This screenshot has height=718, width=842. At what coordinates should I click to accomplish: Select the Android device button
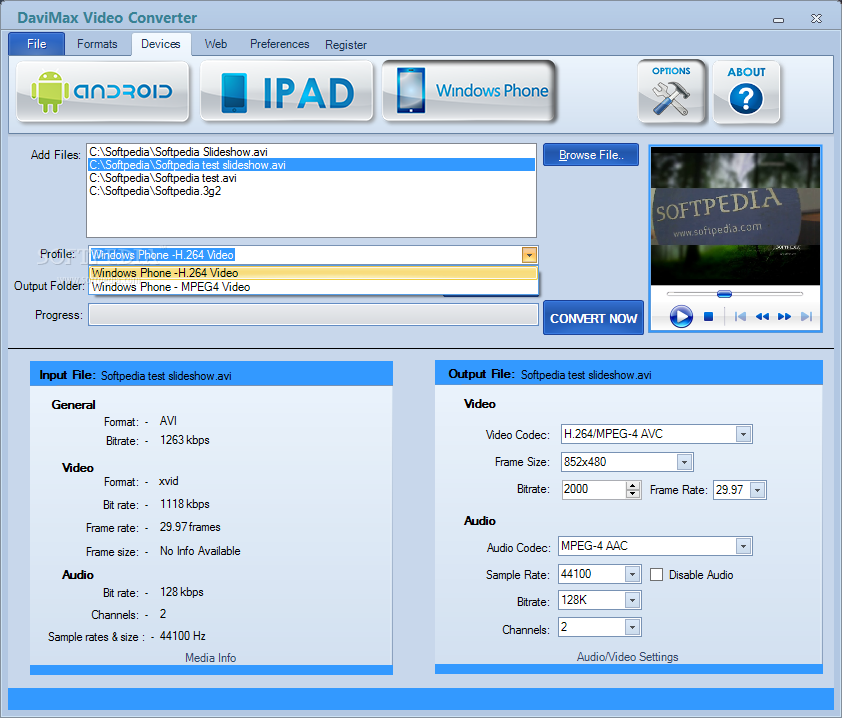pos(103,91)
